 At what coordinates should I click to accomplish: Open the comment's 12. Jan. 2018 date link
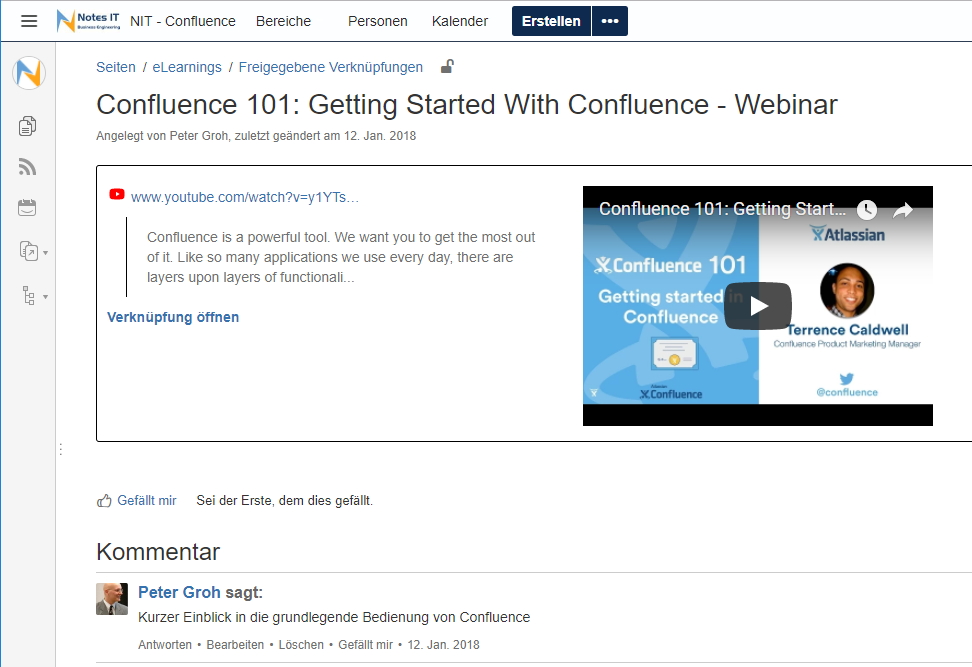coord(443,645)
